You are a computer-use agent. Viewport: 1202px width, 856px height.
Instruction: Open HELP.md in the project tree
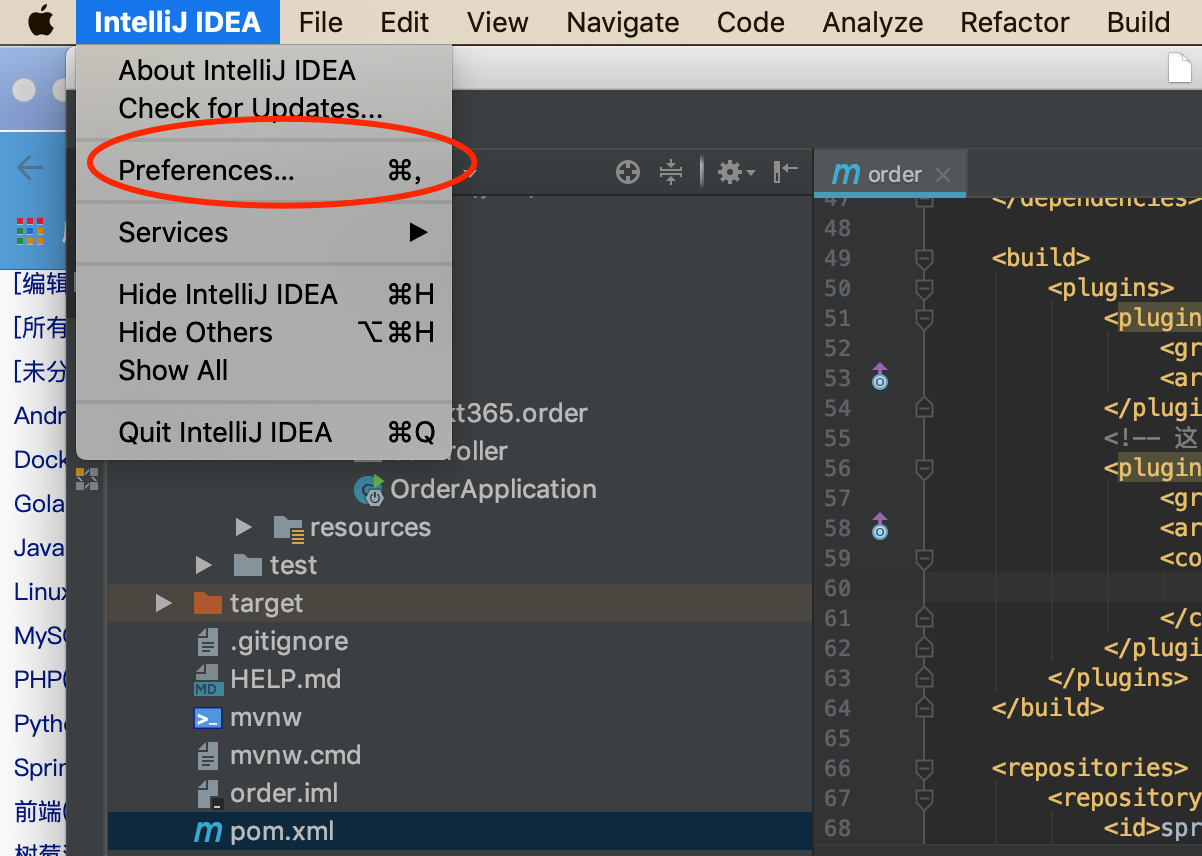coord(285,680)
